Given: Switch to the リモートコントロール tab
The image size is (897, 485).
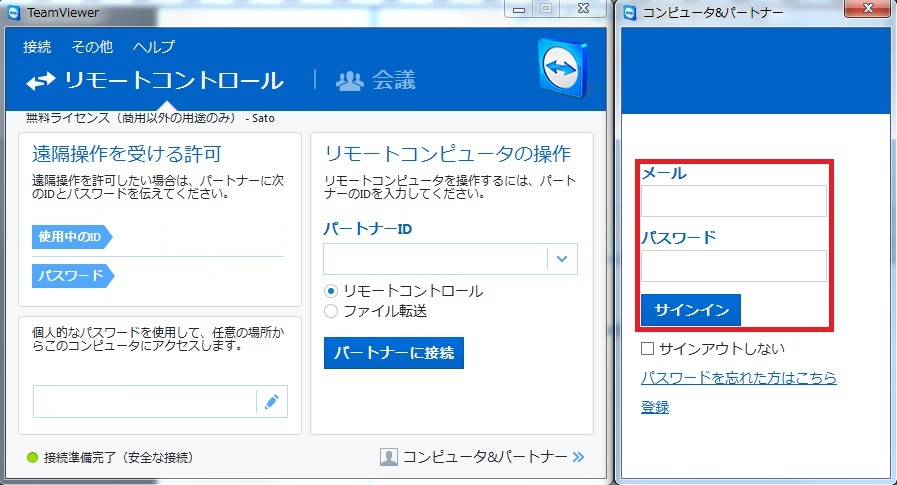Looking at the screenshot, I should 155,81.
